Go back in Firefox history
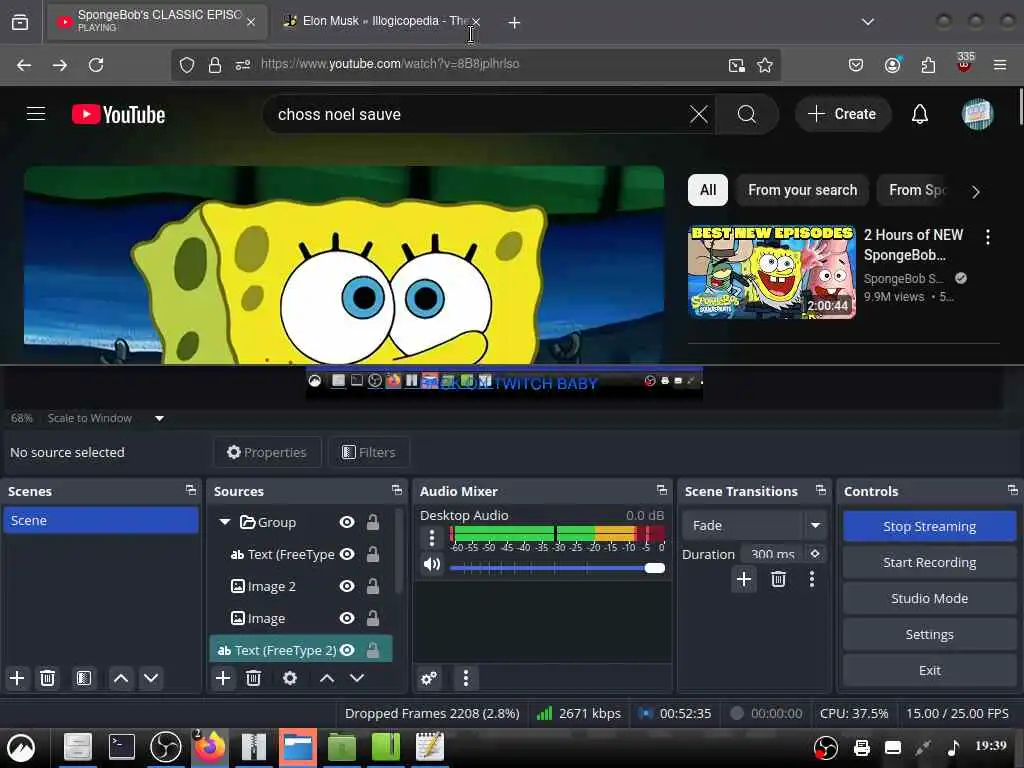The image size is (1024, 768). [x=24, y=65]
